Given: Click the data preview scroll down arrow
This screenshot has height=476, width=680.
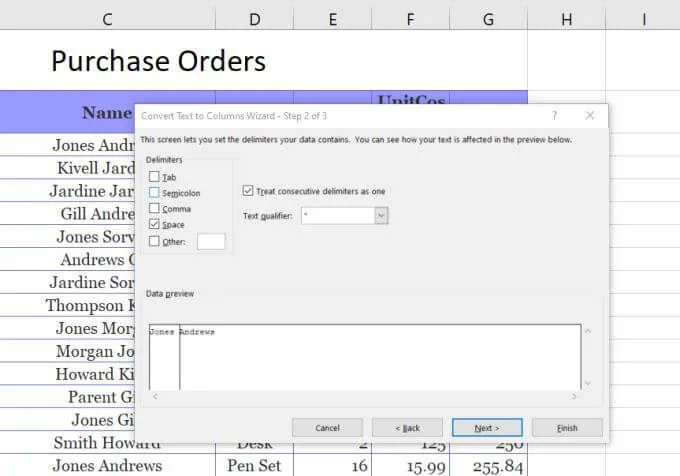Looking at the screenshot, I should click(588, 383).
